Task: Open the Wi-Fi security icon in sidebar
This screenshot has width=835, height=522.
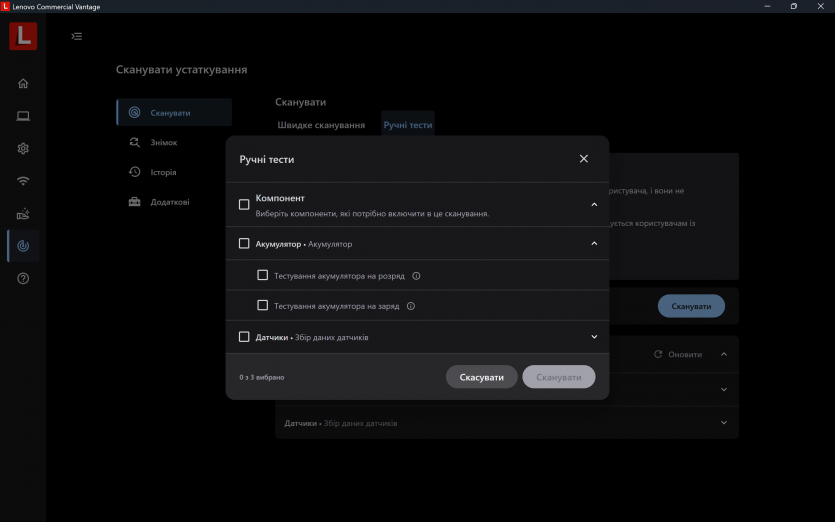Action: coord(23,181)
